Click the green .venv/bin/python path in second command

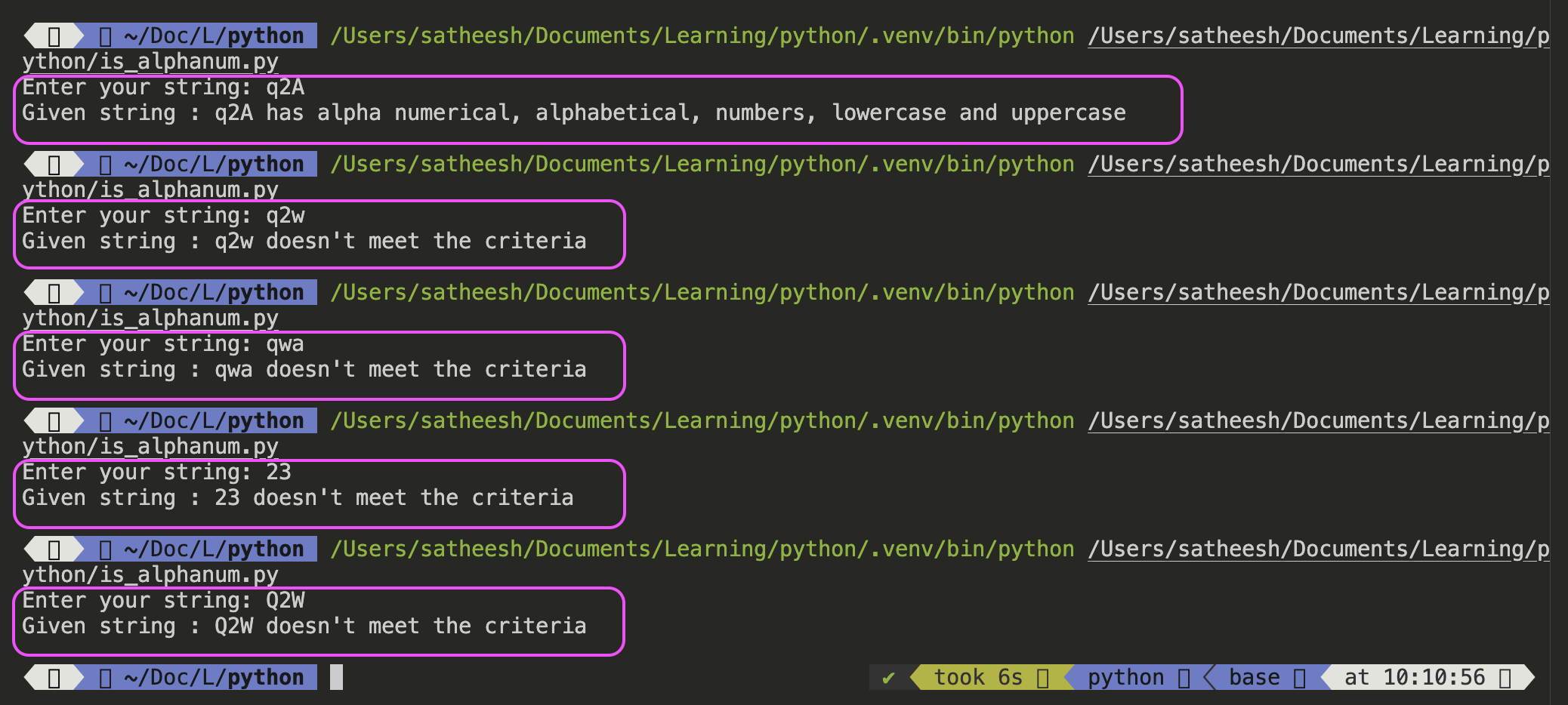[x=702, y=165]
